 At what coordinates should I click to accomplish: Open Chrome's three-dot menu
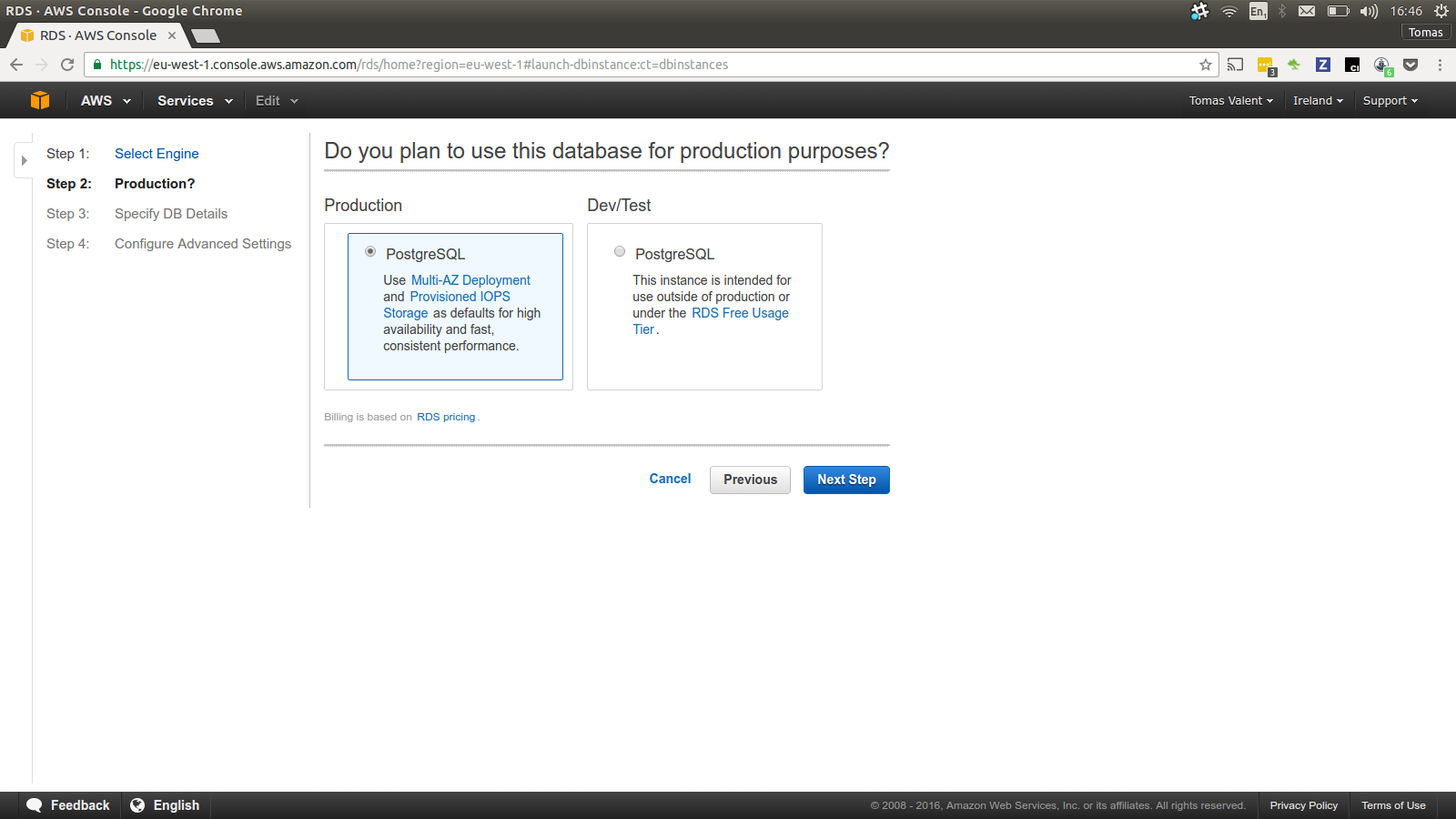click(x=1440, y=65)
